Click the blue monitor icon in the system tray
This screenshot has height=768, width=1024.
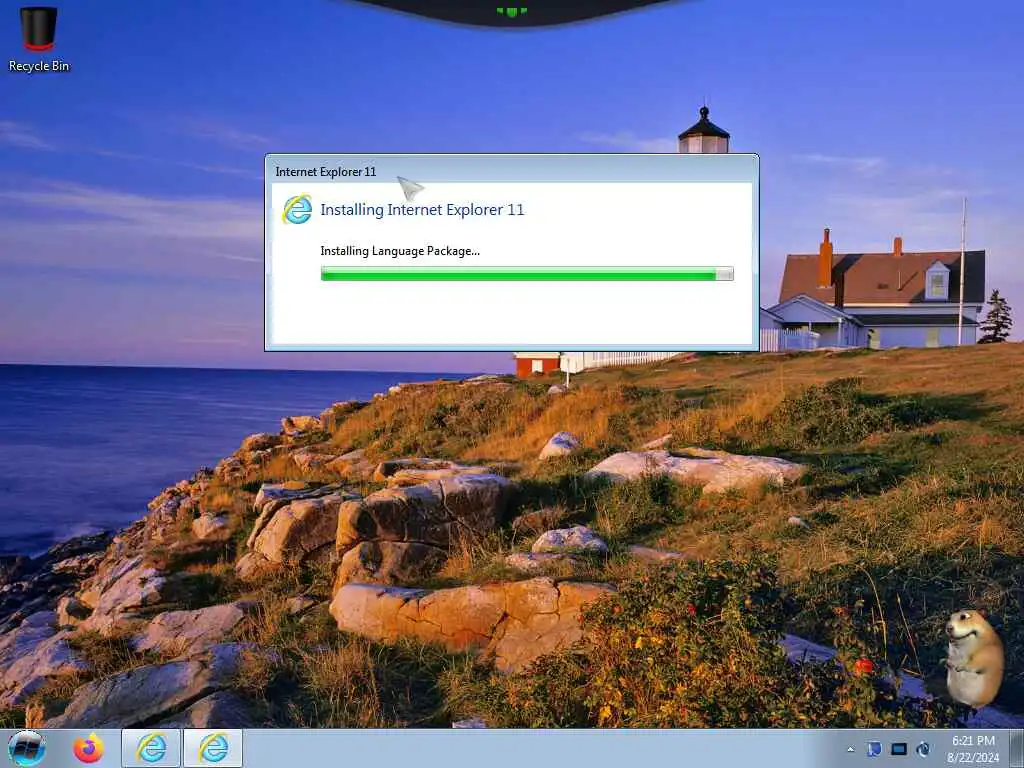899,749
